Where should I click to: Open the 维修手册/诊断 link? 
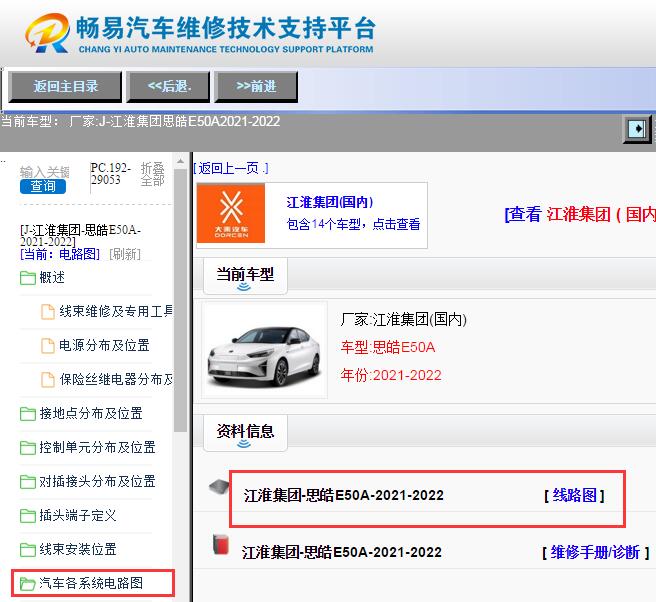point(595,553)
